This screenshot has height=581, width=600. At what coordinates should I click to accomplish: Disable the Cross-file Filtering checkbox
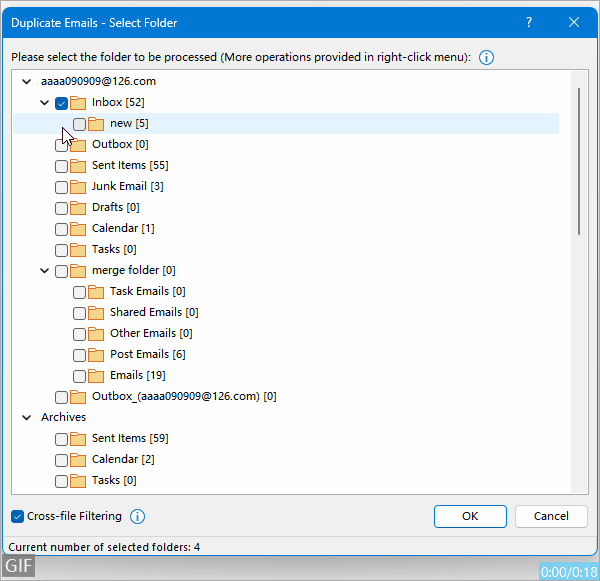[18, 517]
